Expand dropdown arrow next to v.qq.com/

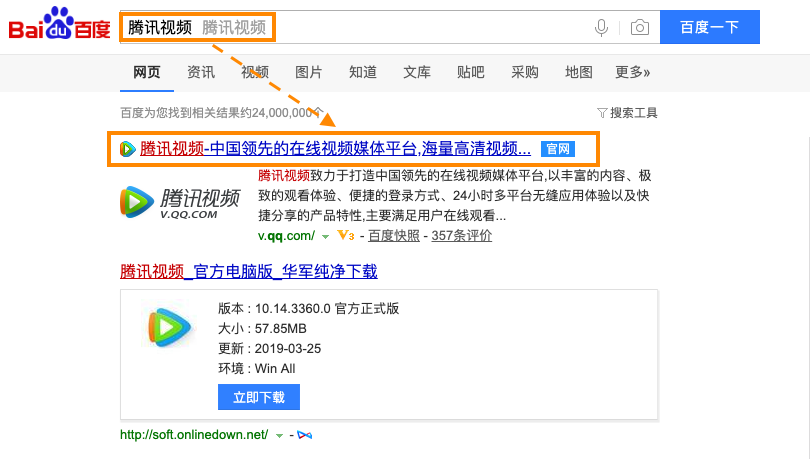coord(325,237)
